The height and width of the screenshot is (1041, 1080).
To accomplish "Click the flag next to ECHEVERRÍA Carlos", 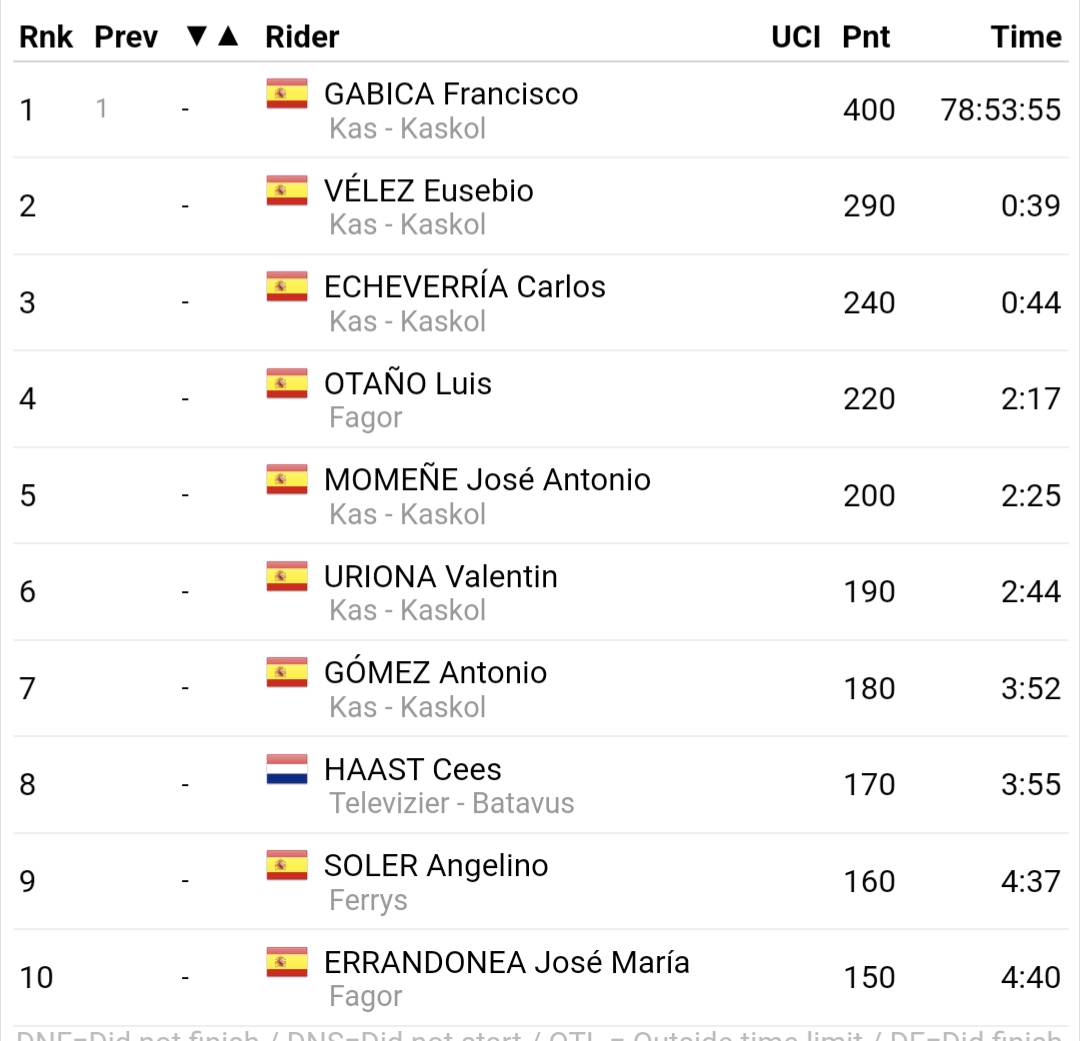I will coord(287,286).
